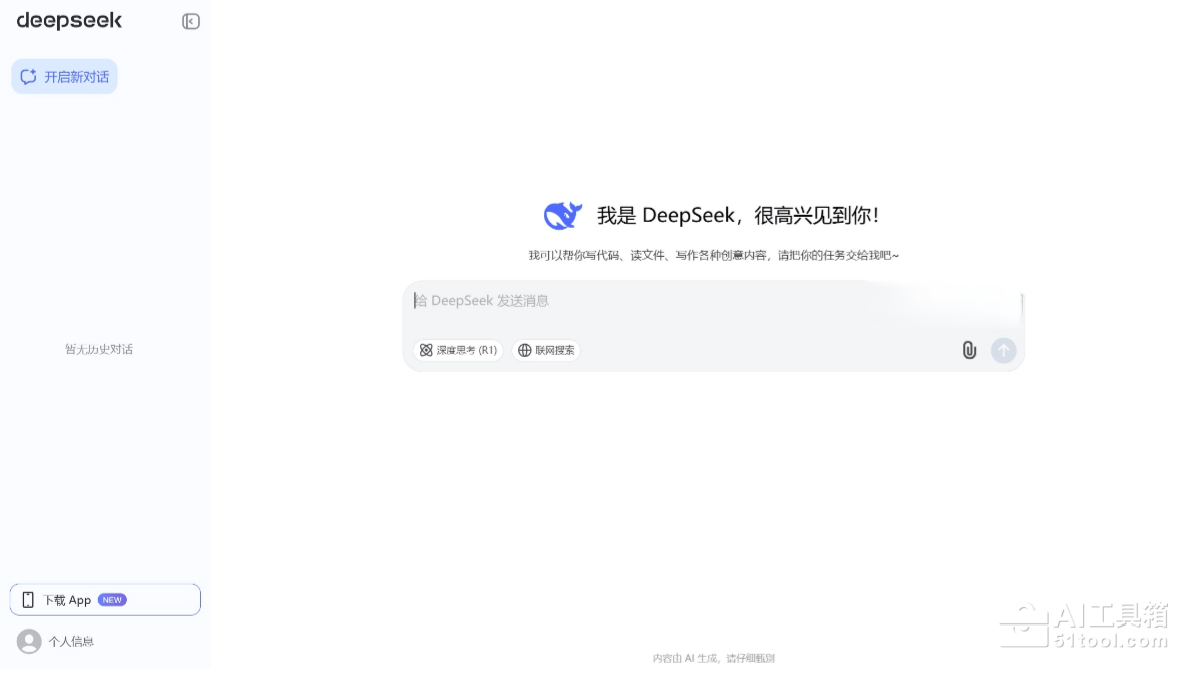Image resolution: width=1200 pixels, height=675 pixels.
Task: Click the 我是 DeepSeek greeting heading
Action: [x=737, y=216]
